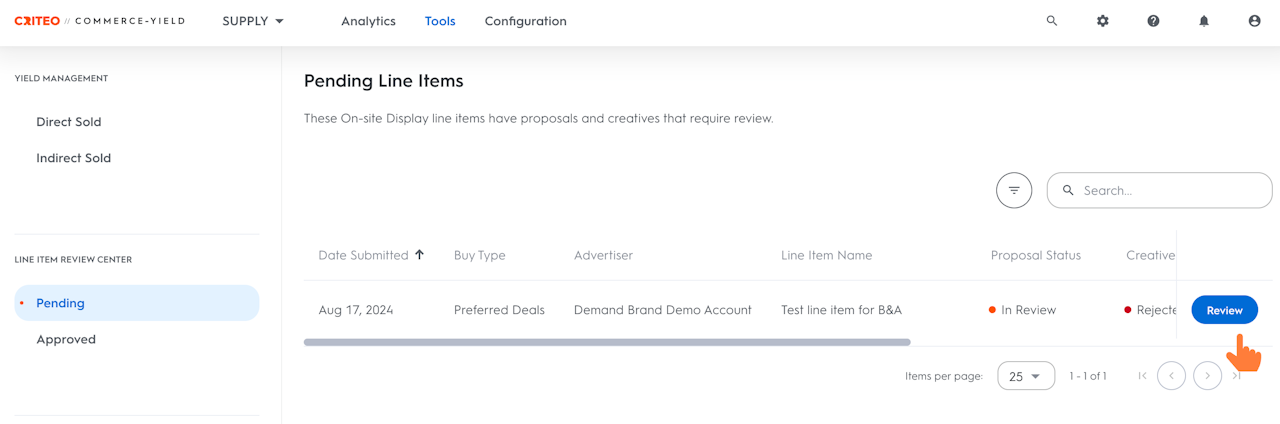
Task: Open Direct Sold in sidebar
Action: pos(69,122)
